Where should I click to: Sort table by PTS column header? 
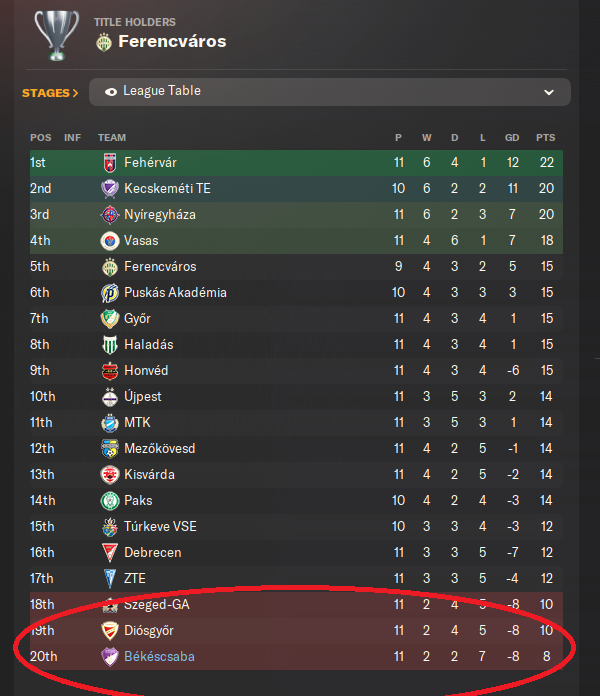point(544,137)
